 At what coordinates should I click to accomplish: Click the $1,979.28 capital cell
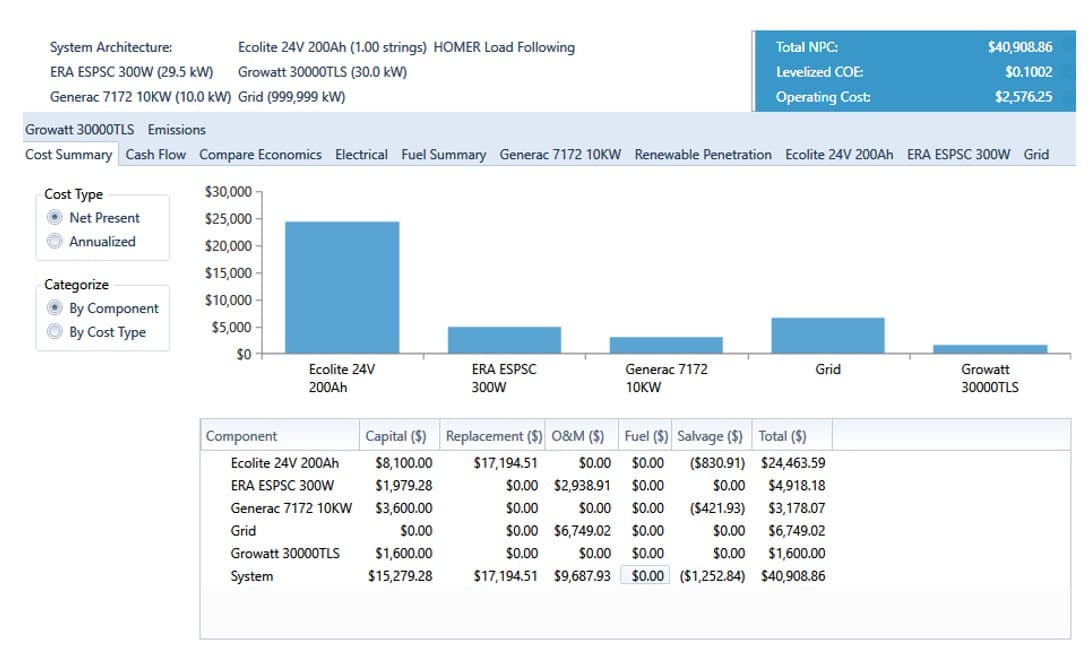pyautogui.click(x=404, y=485)
